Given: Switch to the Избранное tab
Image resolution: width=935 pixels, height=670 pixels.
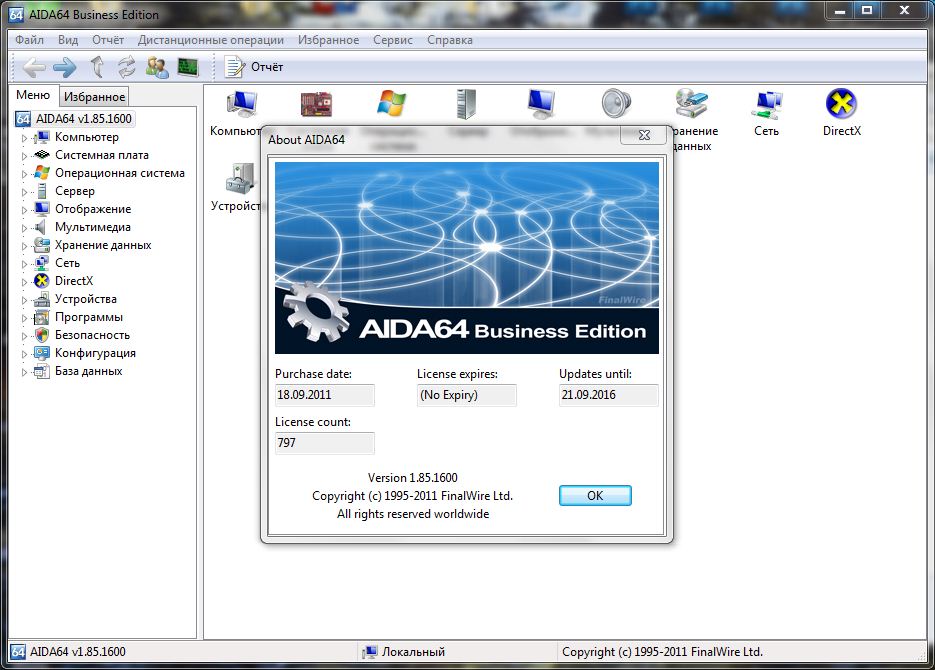Looking at the screenshot, I should (94, 97).
